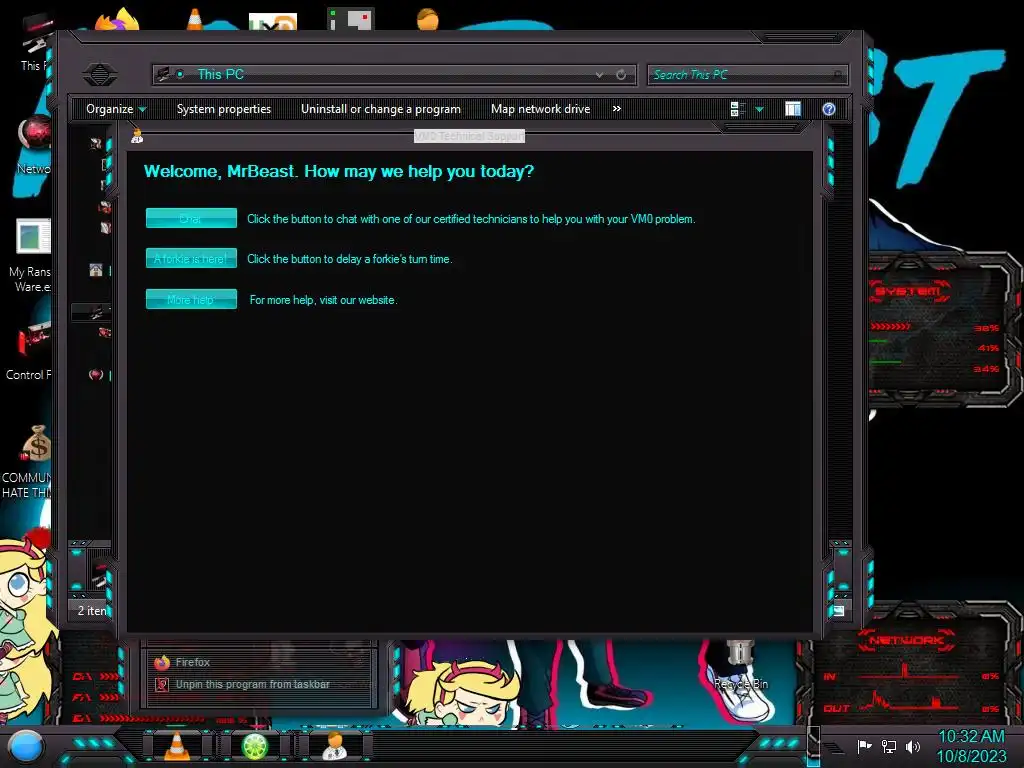The width and height of the screenshot is (1024, 768).
Task: Open the doctor support taskbar icon
Action: click(x=335, y=746)
